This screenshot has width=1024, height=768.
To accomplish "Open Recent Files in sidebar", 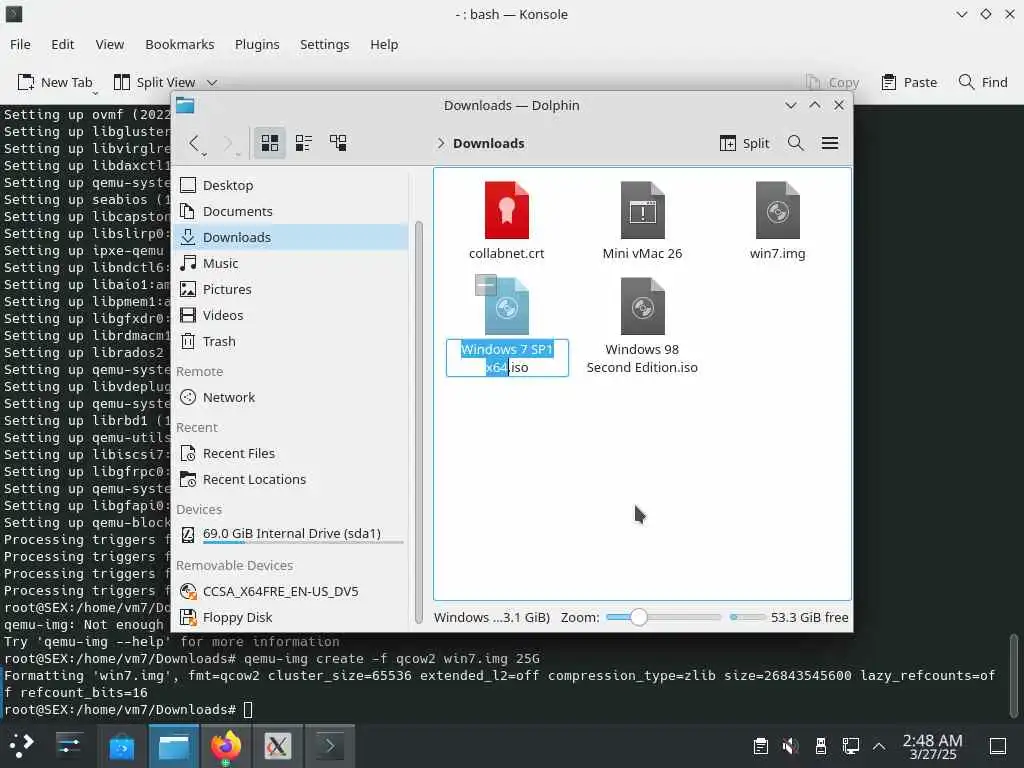I will [x=291, y=454].
